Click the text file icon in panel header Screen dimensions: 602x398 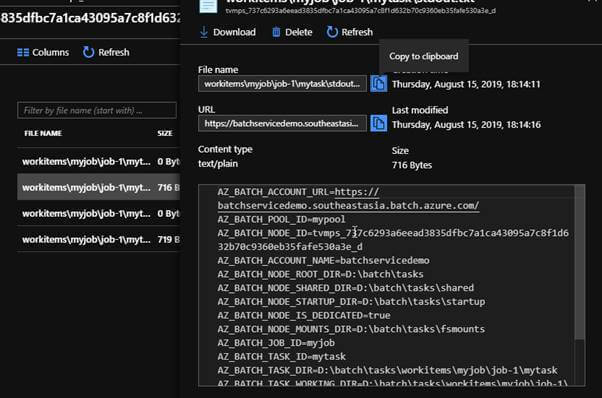pos(208,6)
